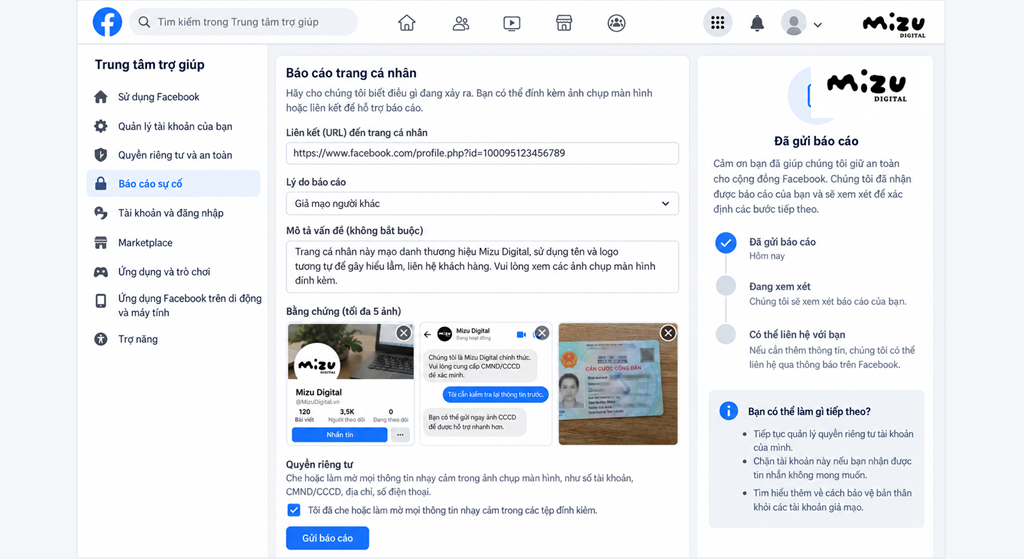This screenshot has width=1024, height=559.
Task: Open 'Trợ năng' accessibility section
Action: 138,339
